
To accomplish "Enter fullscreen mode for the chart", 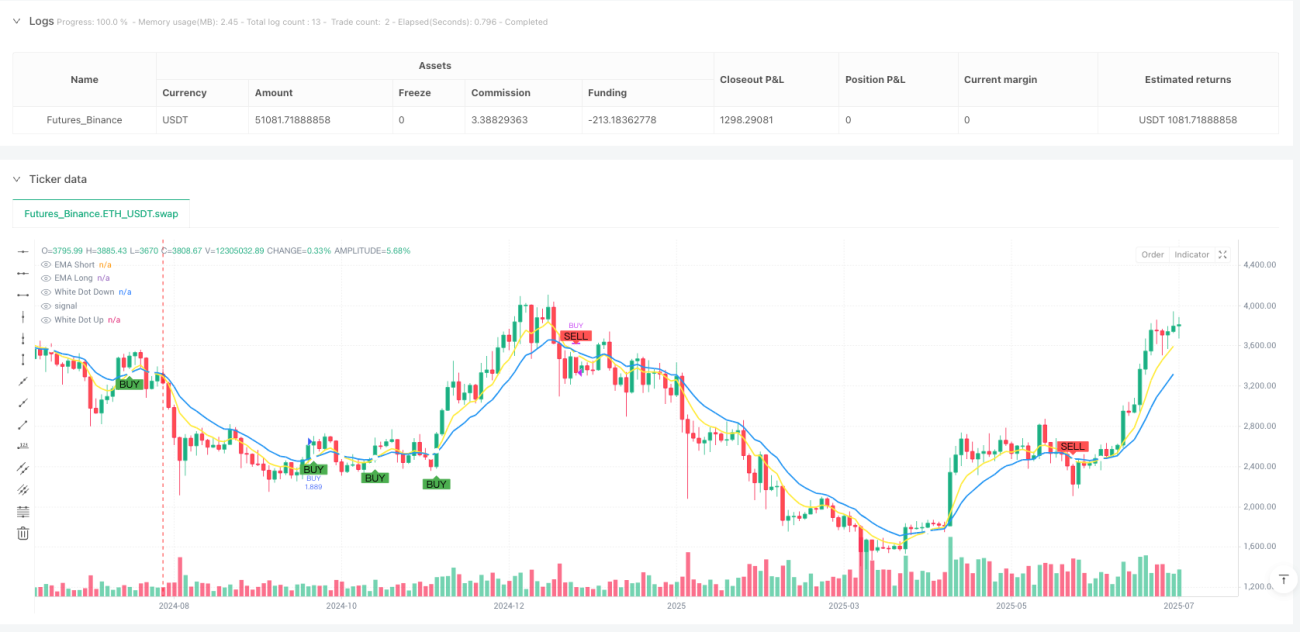I will click(1222, 254).
